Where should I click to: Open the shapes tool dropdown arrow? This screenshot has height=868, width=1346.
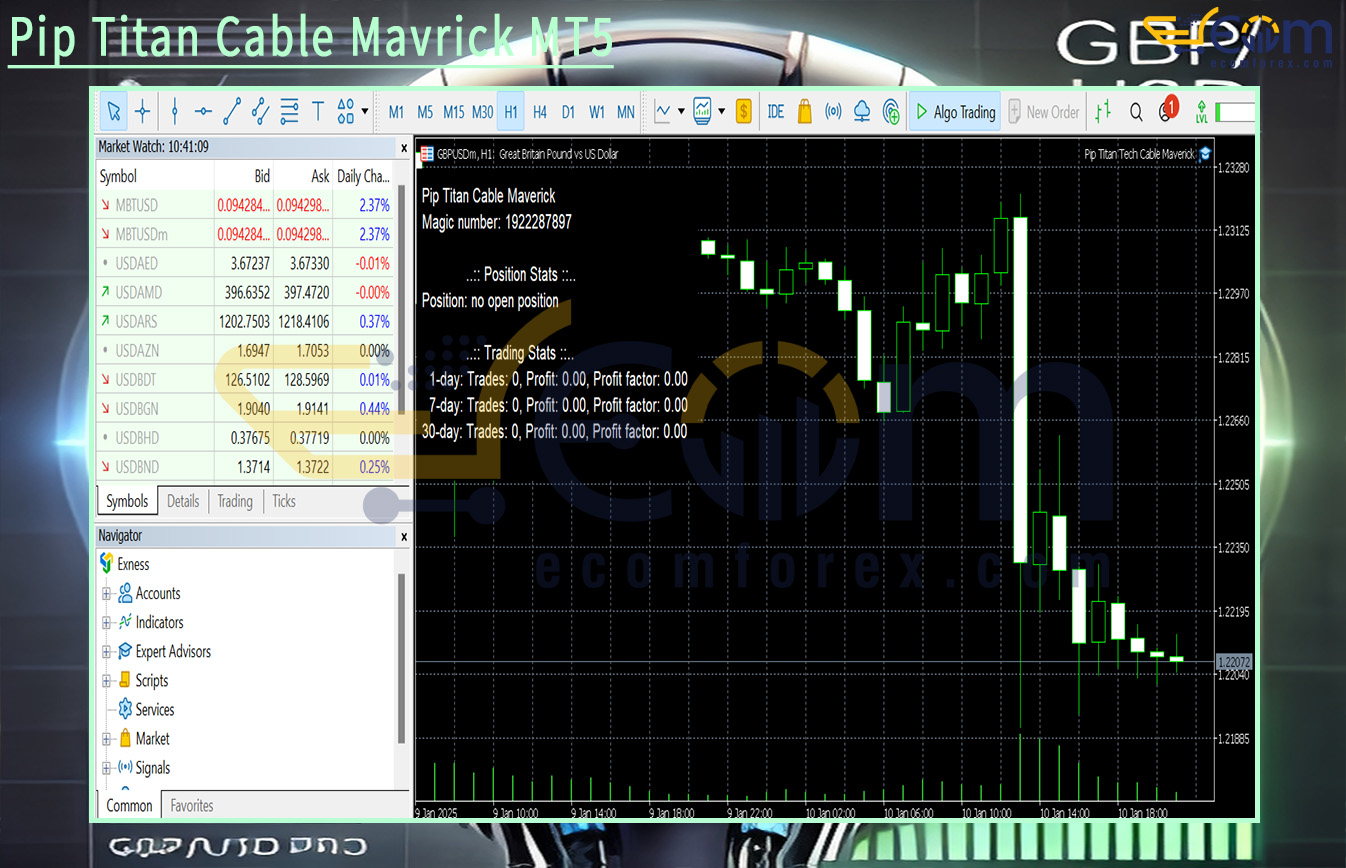pos(365,112)
